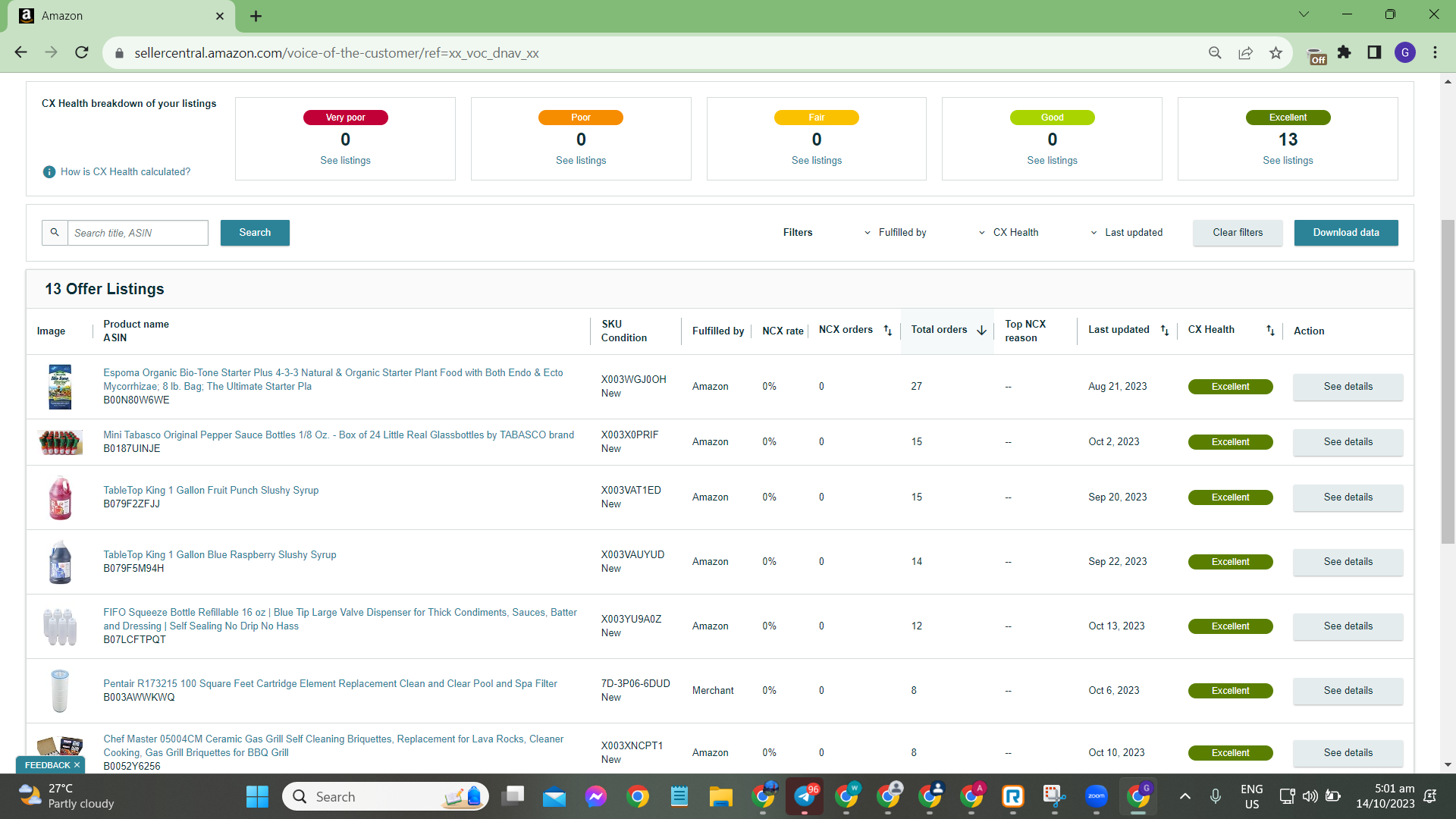Toggle the browser side panel
The height and width of the screenshot is (819, 1456).
click(1374, 52)
